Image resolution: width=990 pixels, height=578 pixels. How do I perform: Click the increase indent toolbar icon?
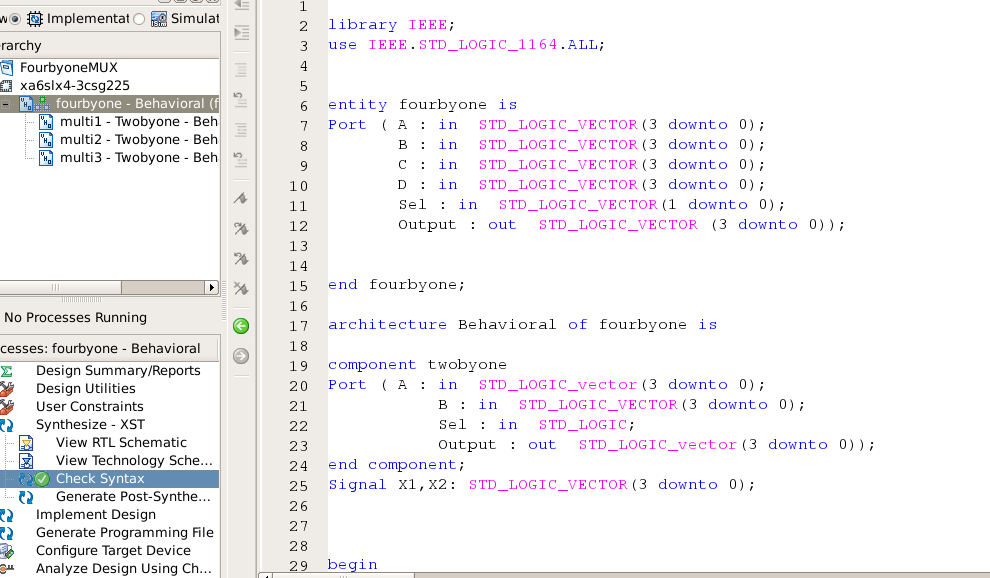[241, 32]
